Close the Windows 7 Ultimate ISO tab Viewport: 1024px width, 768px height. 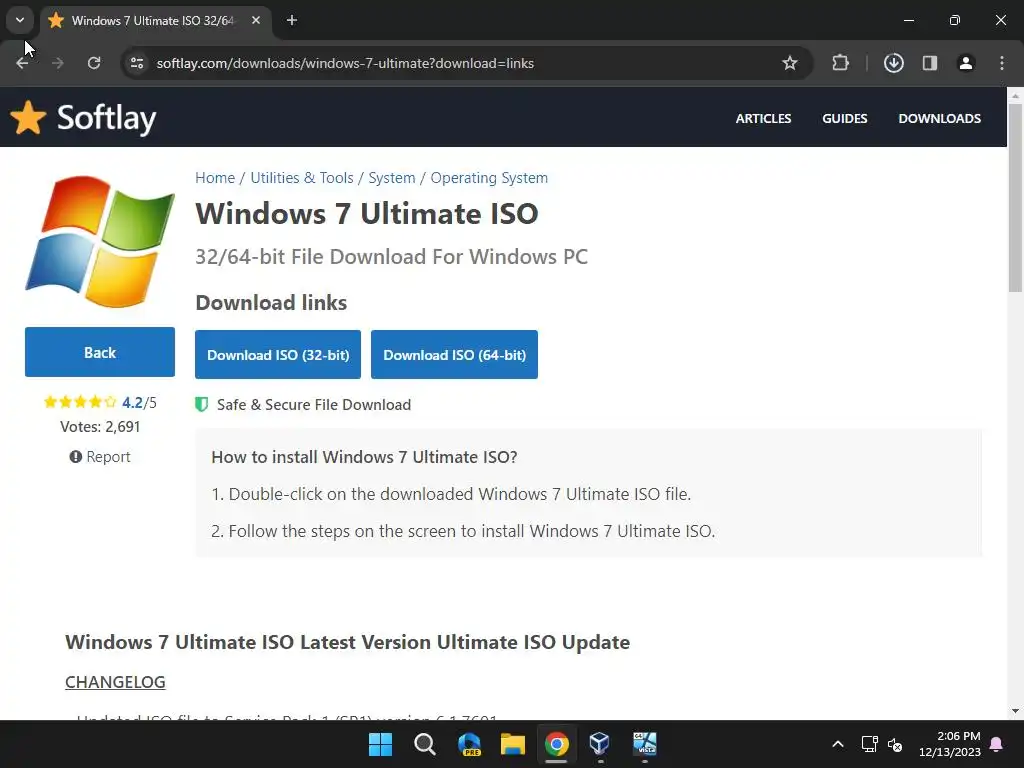pyautogui.click(x=256, y=21)
